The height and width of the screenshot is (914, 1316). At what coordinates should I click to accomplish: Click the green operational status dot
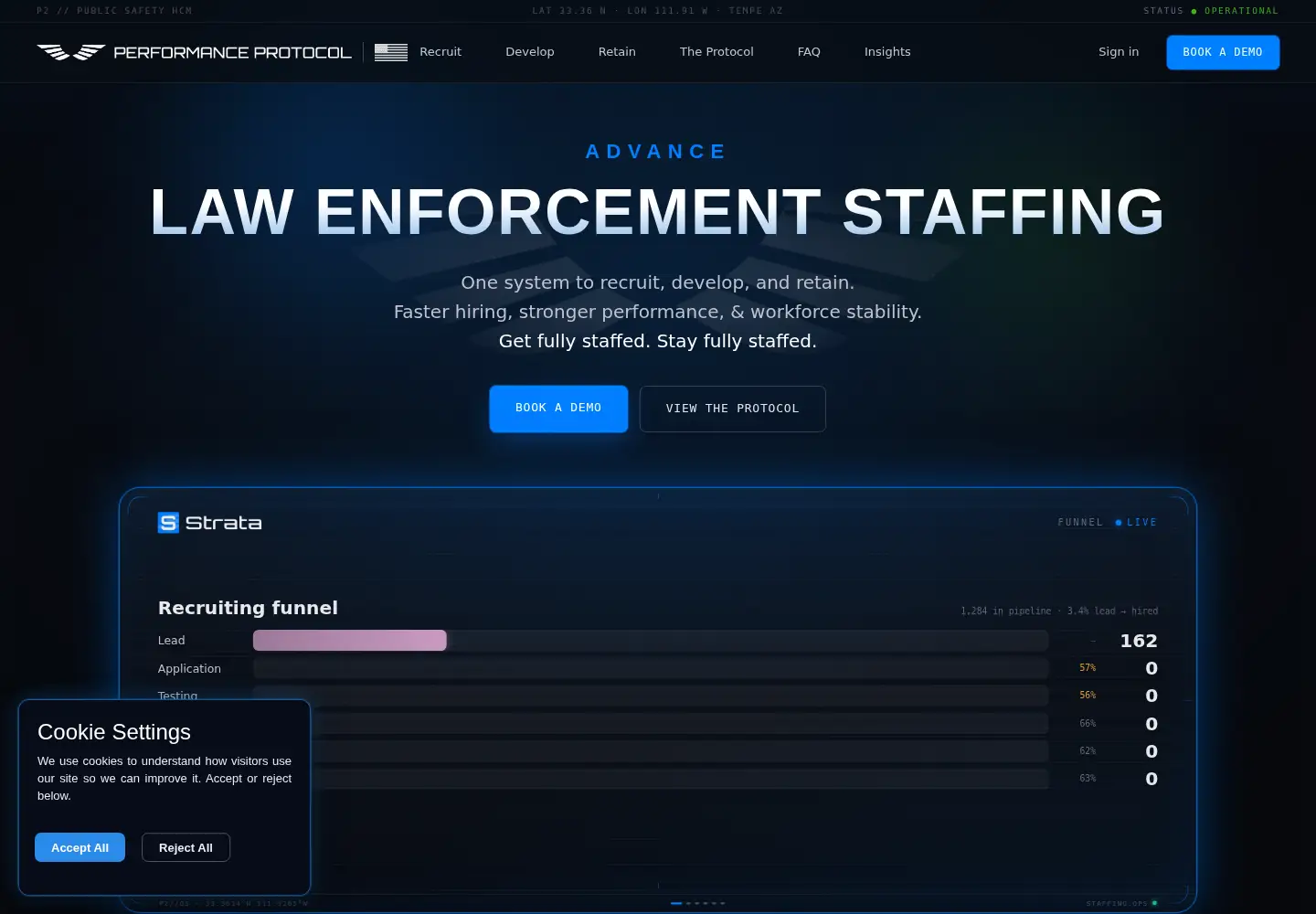[1194, 11]
